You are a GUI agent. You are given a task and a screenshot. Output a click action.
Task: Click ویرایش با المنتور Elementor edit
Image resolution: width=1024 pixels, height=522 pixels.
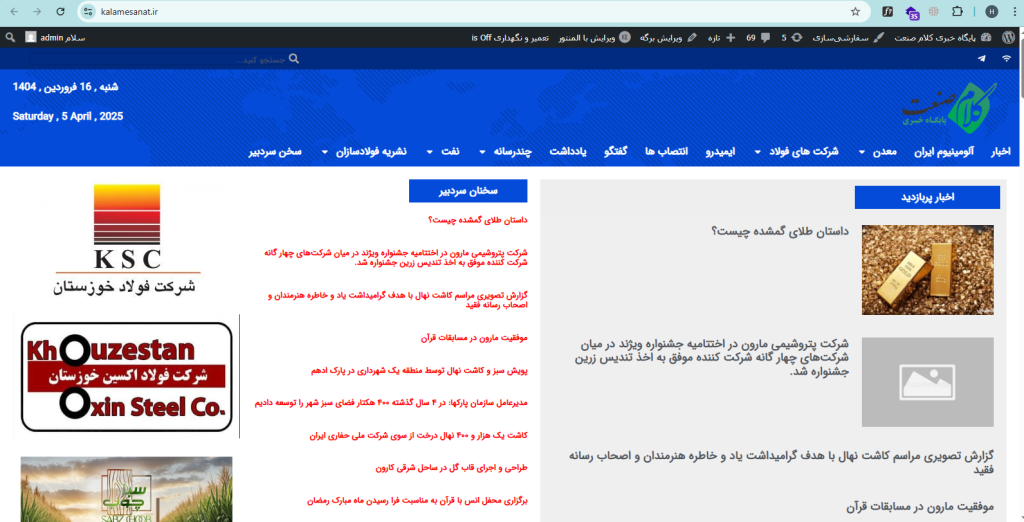[595, 37]
